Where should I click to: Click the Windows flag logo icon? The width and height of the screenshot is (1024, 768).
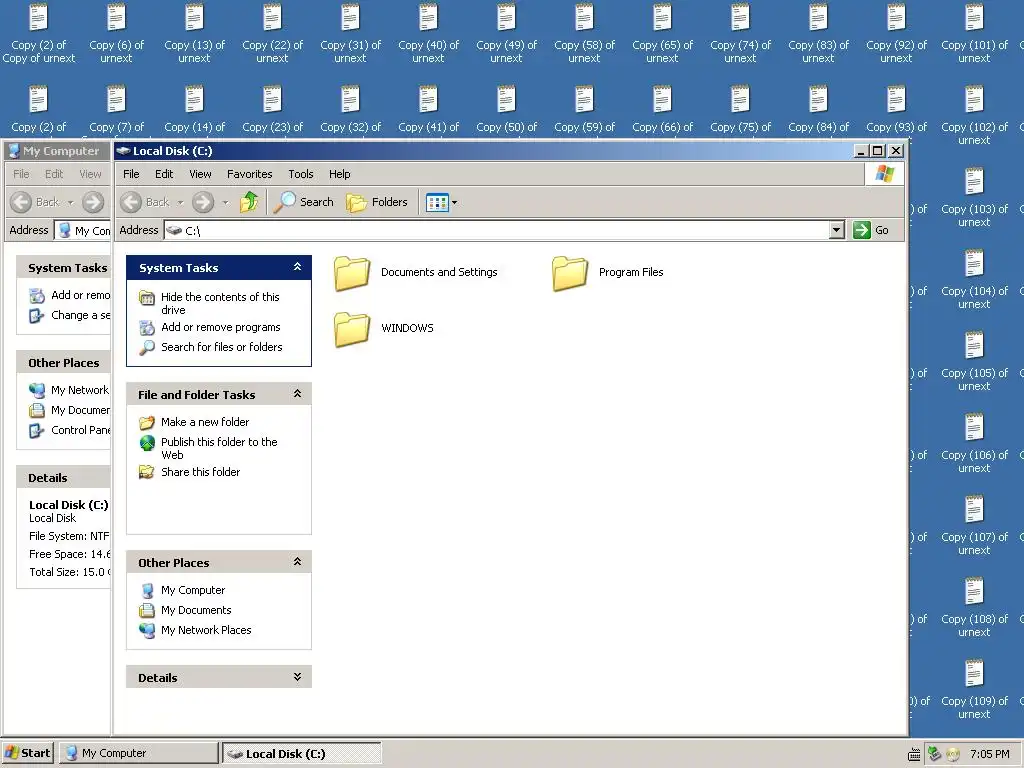[885, 174]
